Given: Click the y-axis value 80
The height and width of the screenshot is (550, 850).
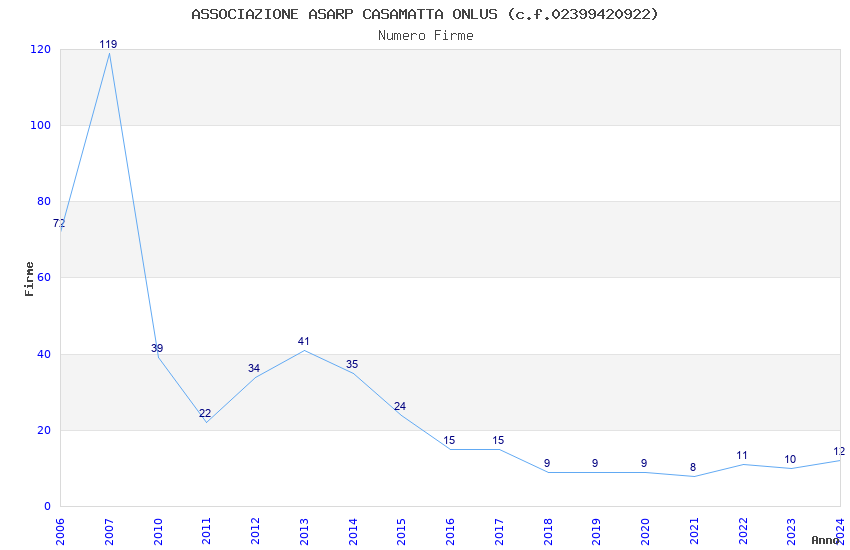Looking at the screenshot, I should click(x=44, y=202).
